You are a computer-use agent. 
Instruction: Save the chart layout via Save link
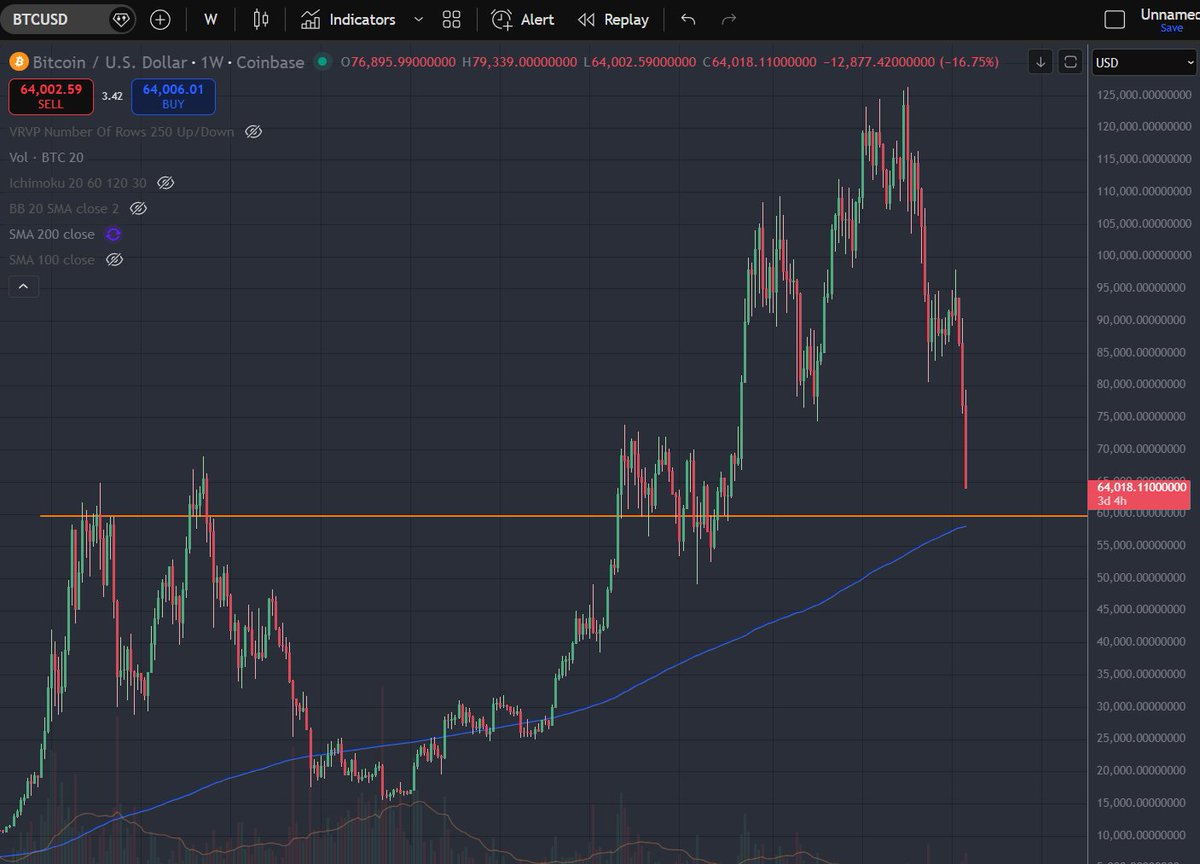pos(1171,28)
